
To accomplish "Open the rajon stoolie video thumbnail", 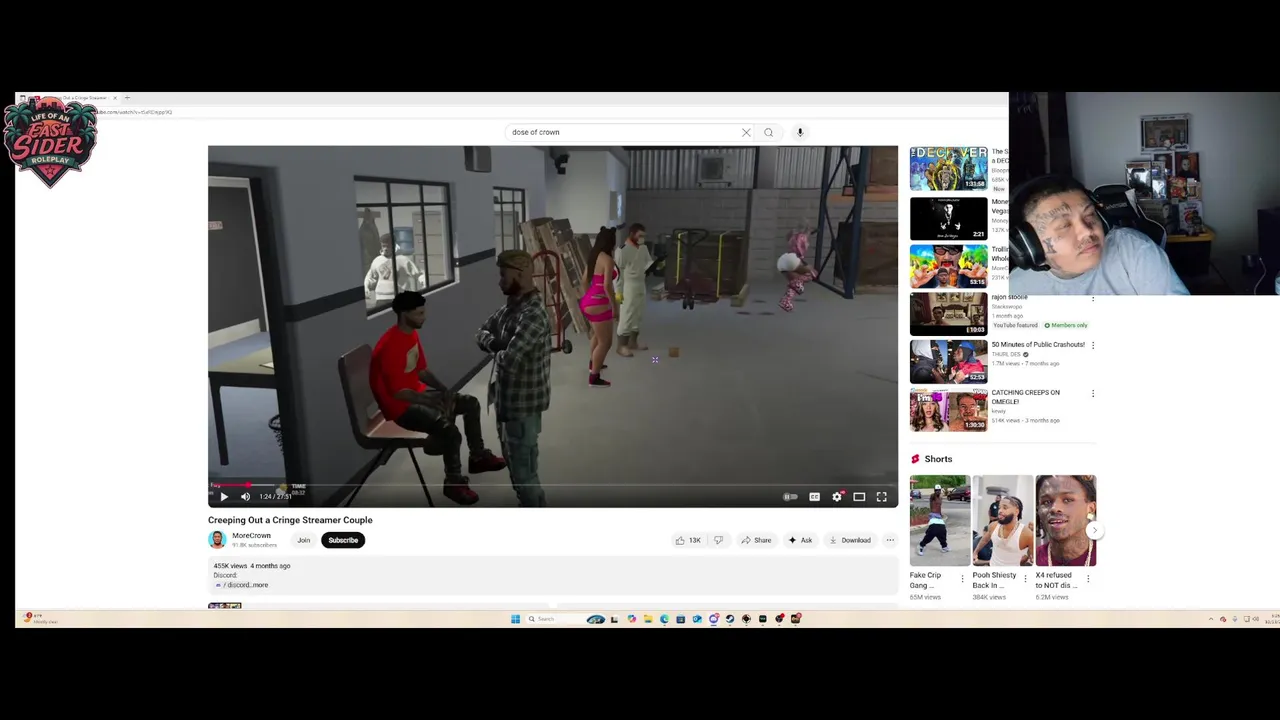I will 948,314.
